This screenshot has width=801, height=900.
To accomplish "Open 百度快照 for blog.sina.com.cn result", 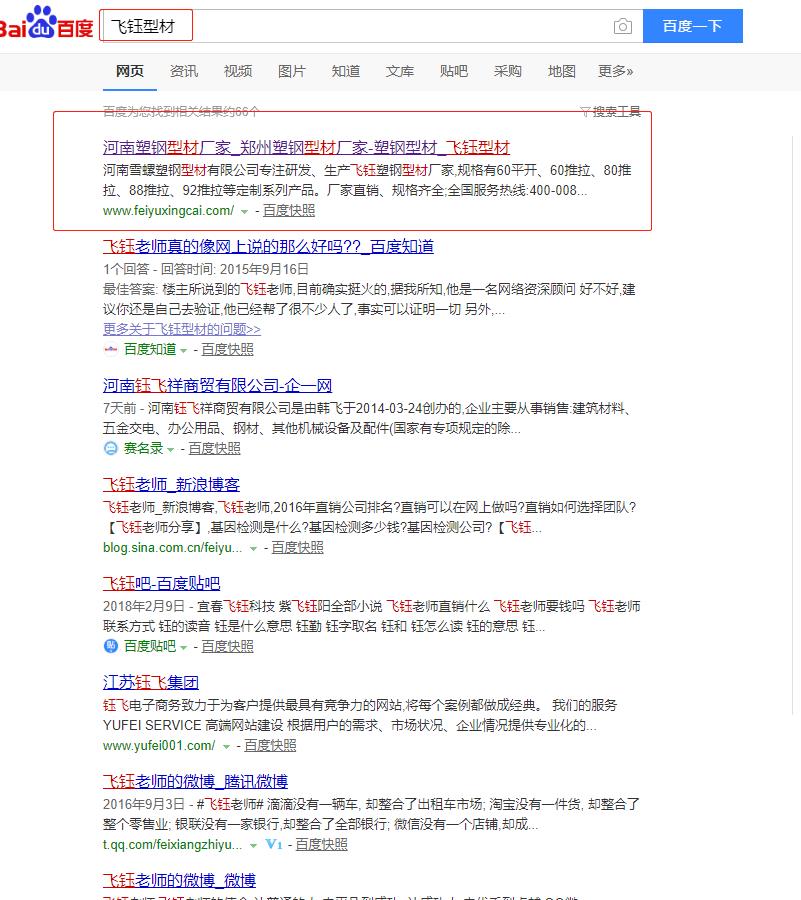I will click(297, 548).
